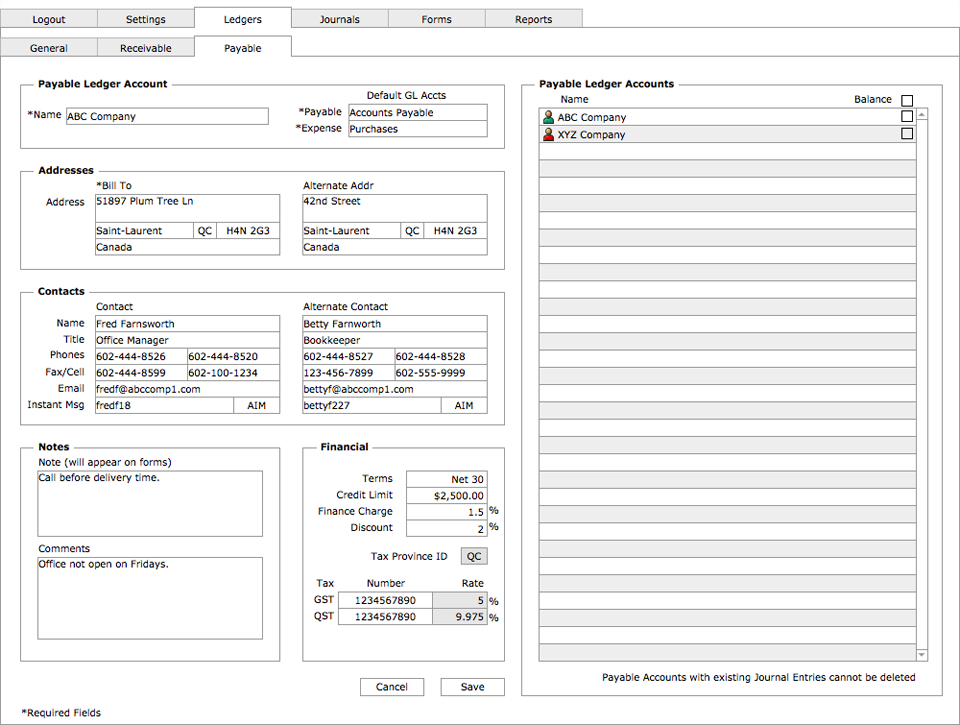Open the Reports tab
The width and height of the screenshot is (960, 725).
pos(533,19)
